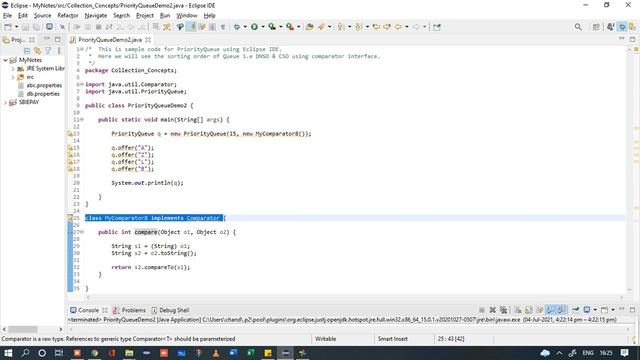This screenshot has width=640, height=360.
Task: Close the PriorityQueueDemo2.java editor tab
Action: [x=148, y=40]
